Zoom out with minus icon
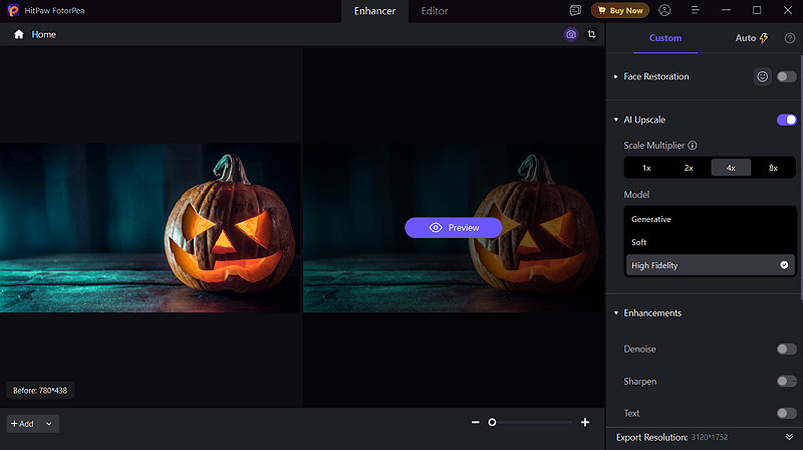 [475, 422]
